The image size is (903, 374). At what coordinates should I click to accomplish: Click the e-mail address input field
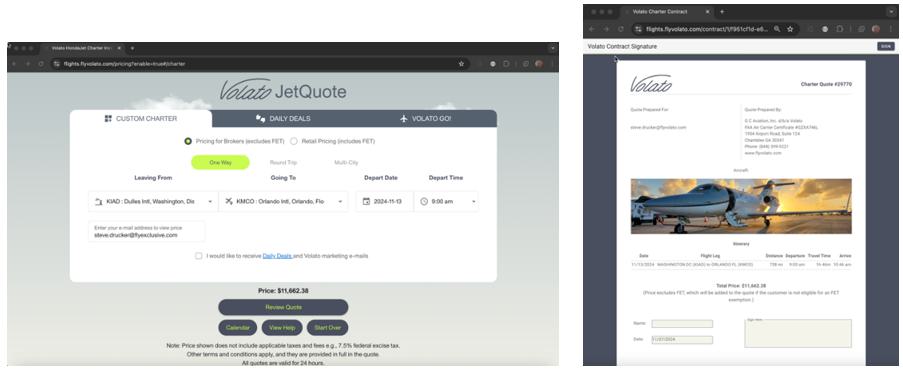coord(147,232)
